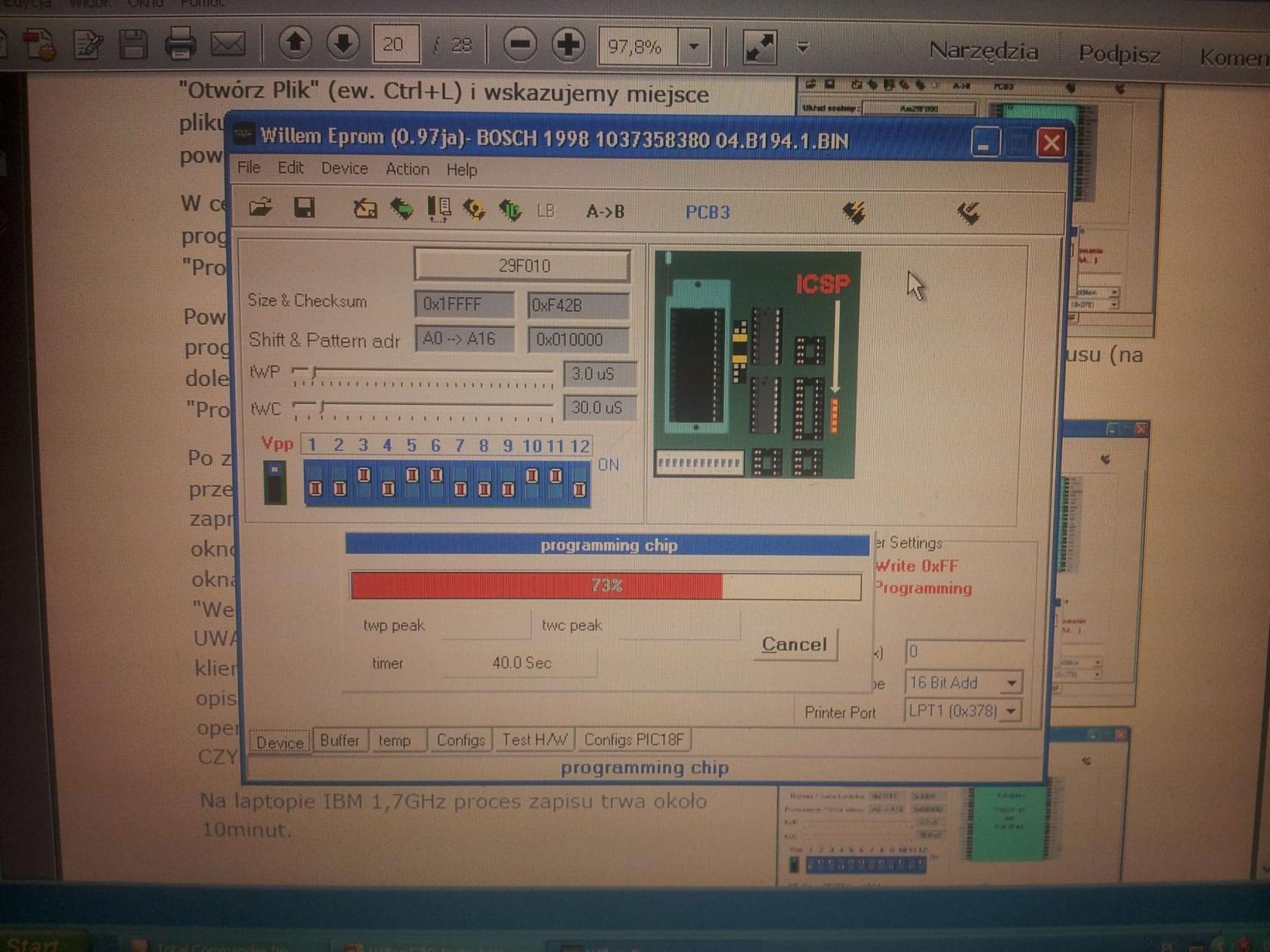Open the Narzędzia panel
Image resolution: width=1270 pixels, height=952 pixels.
click(983, 51)
